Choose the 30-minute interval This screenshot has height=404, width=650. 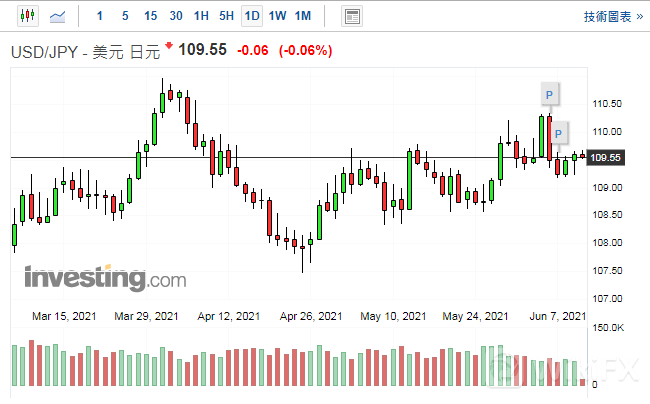176,16
